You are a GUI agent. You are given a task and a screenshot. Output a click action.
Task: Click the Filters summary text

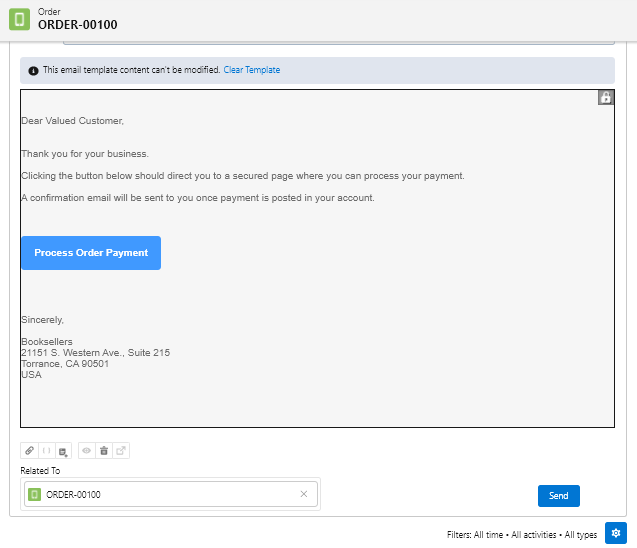(521, 535)
